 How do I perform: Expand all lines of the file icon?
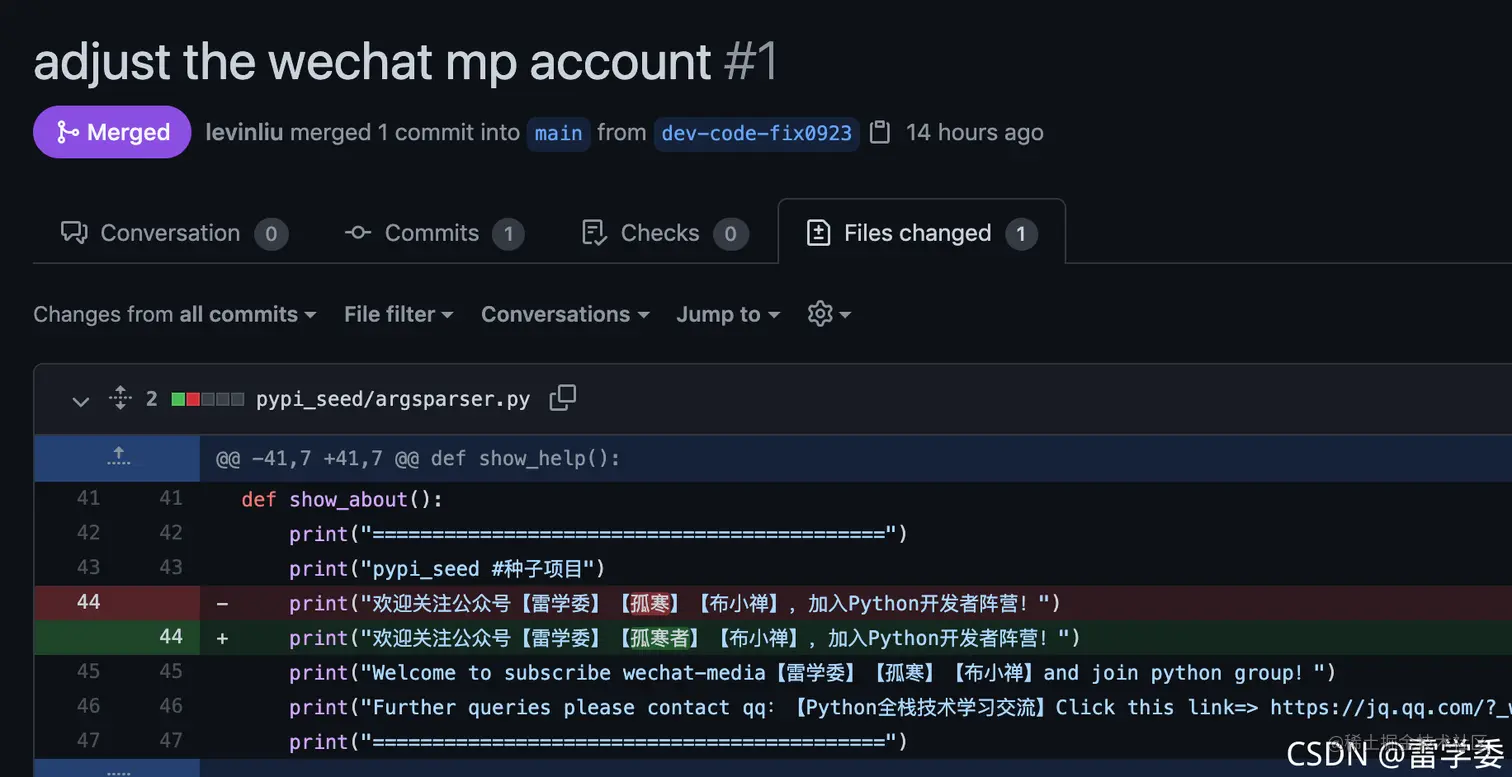(120, 398)
